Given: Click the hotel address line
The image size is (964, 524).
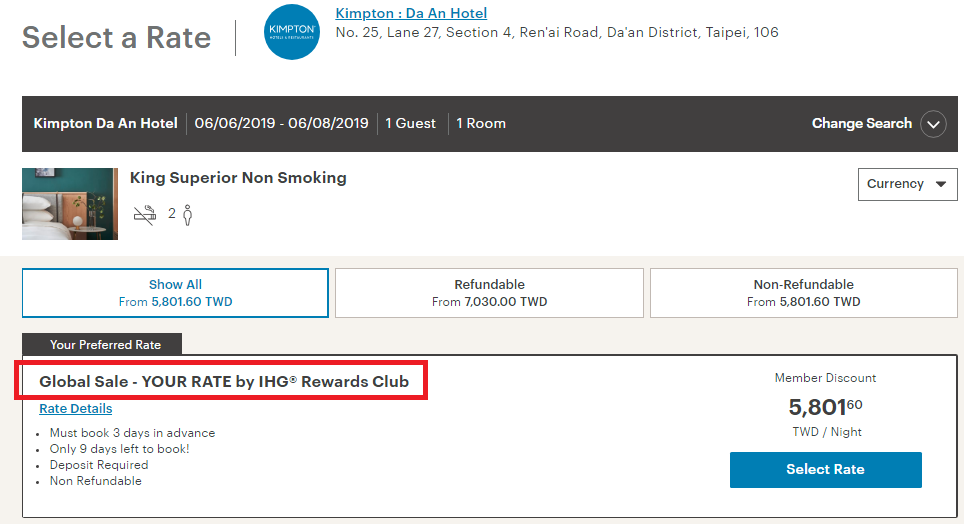Looking at the screenshot, I should pos(556,32).
